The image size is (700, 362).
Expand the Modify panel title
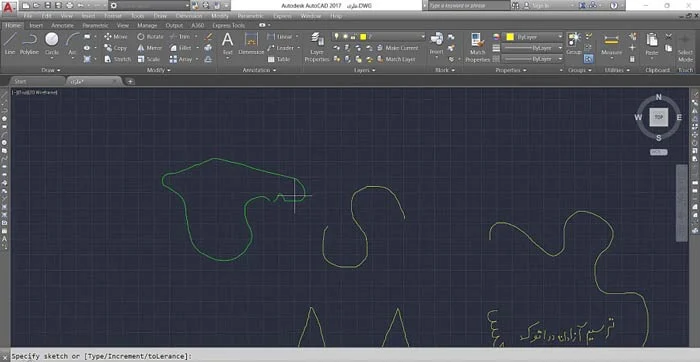tap(159, 70)
